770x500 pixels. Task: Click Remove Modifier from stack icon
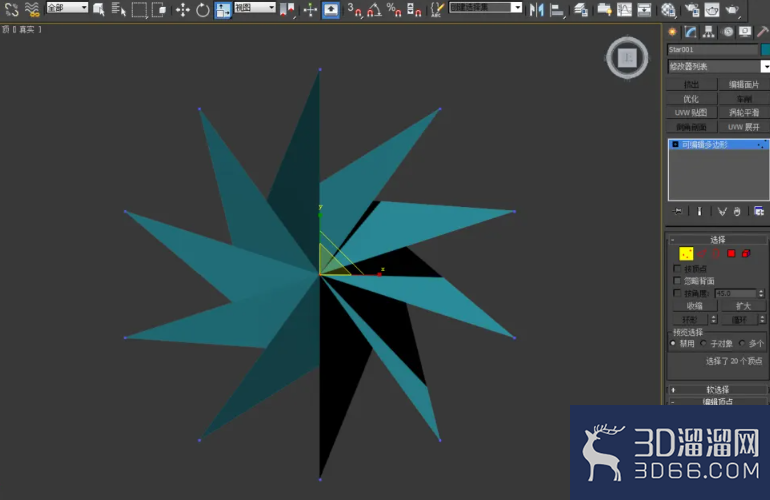pos(737,212)
